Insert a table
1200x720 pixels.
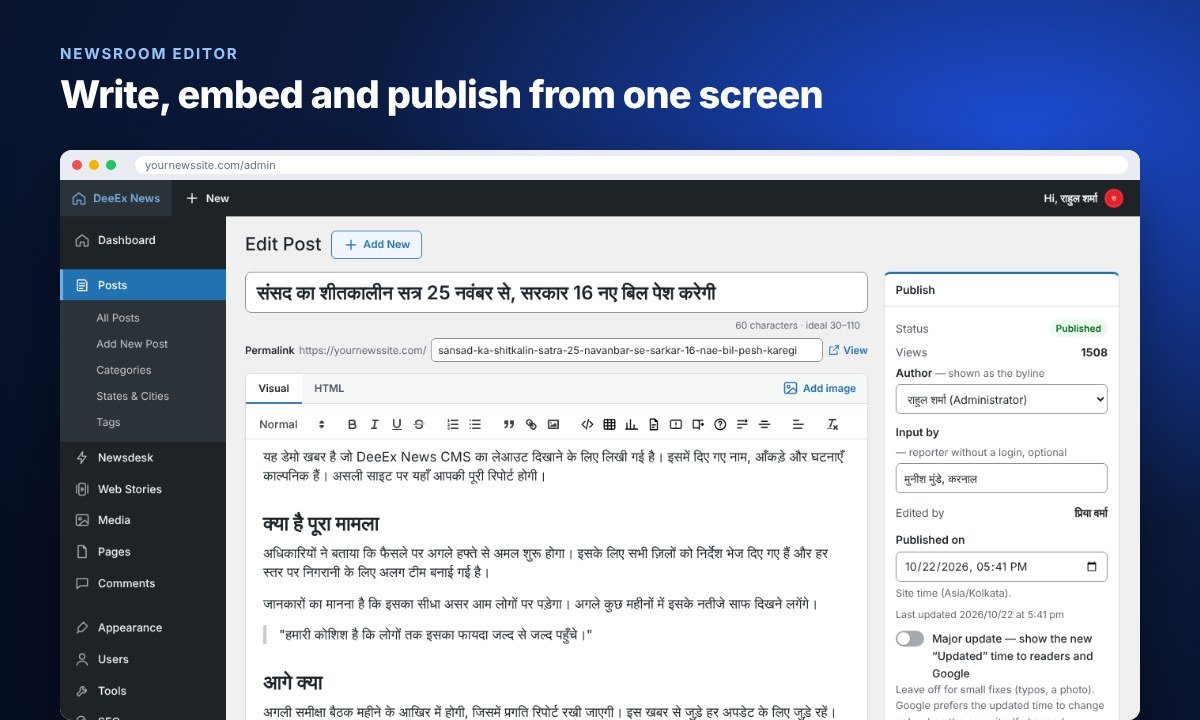(x=609, y=425)
